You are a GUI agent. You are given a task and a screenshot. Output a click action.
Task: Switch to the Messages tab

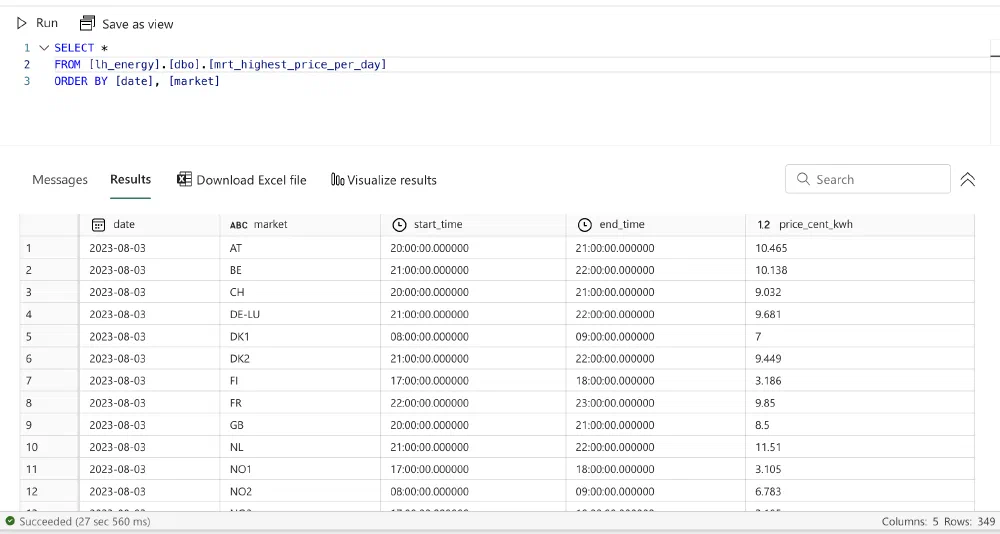click(x=60, y=180)
